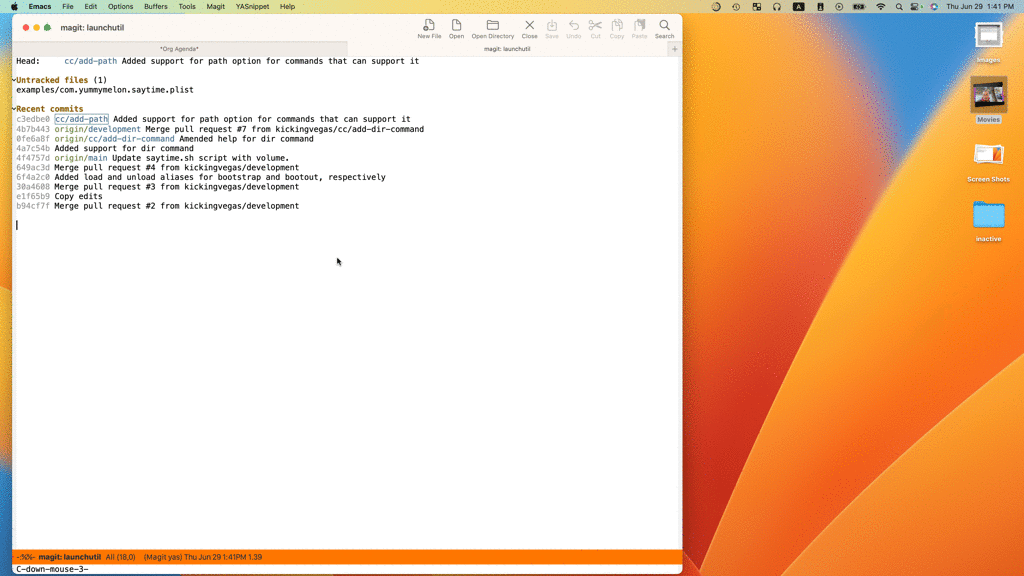
Task: Click boxed cc/add-path branch in commits
Action: point(82,119)
